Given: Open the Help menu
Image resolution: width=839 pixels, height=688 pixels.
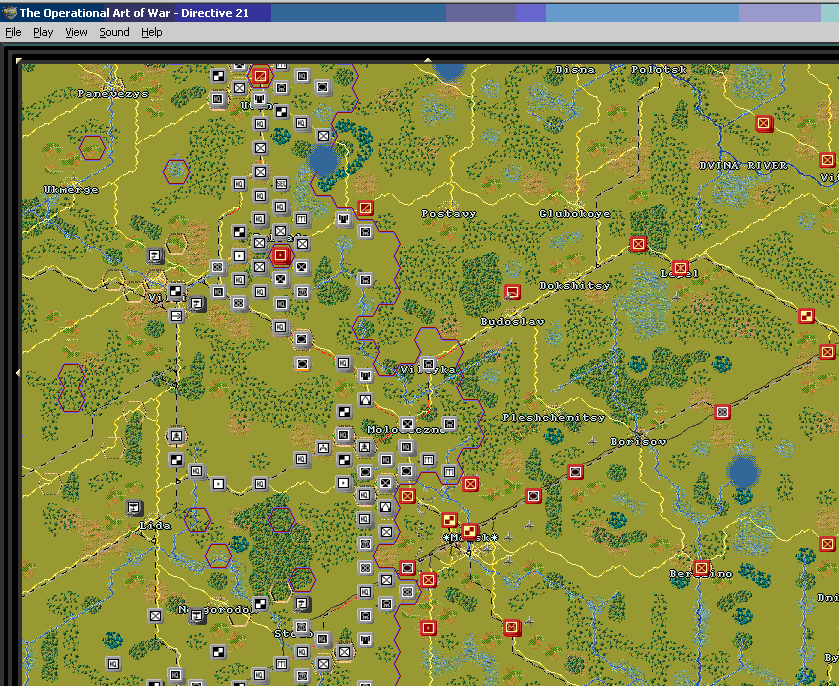Looking at the screenshot, I should click(151, 32).
